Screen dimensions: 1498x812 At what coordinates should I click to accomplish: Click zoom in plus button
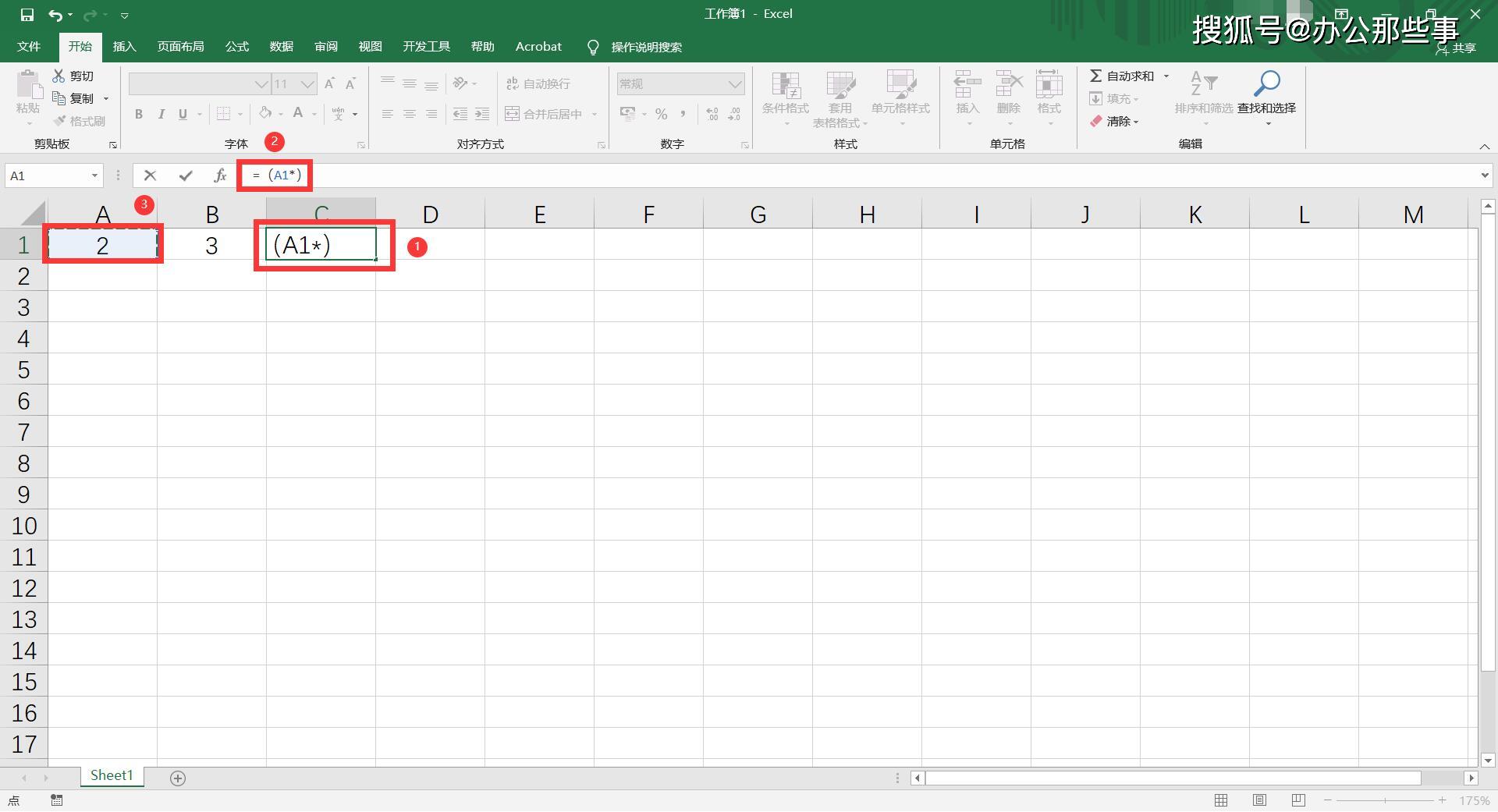coord(1442,800)
